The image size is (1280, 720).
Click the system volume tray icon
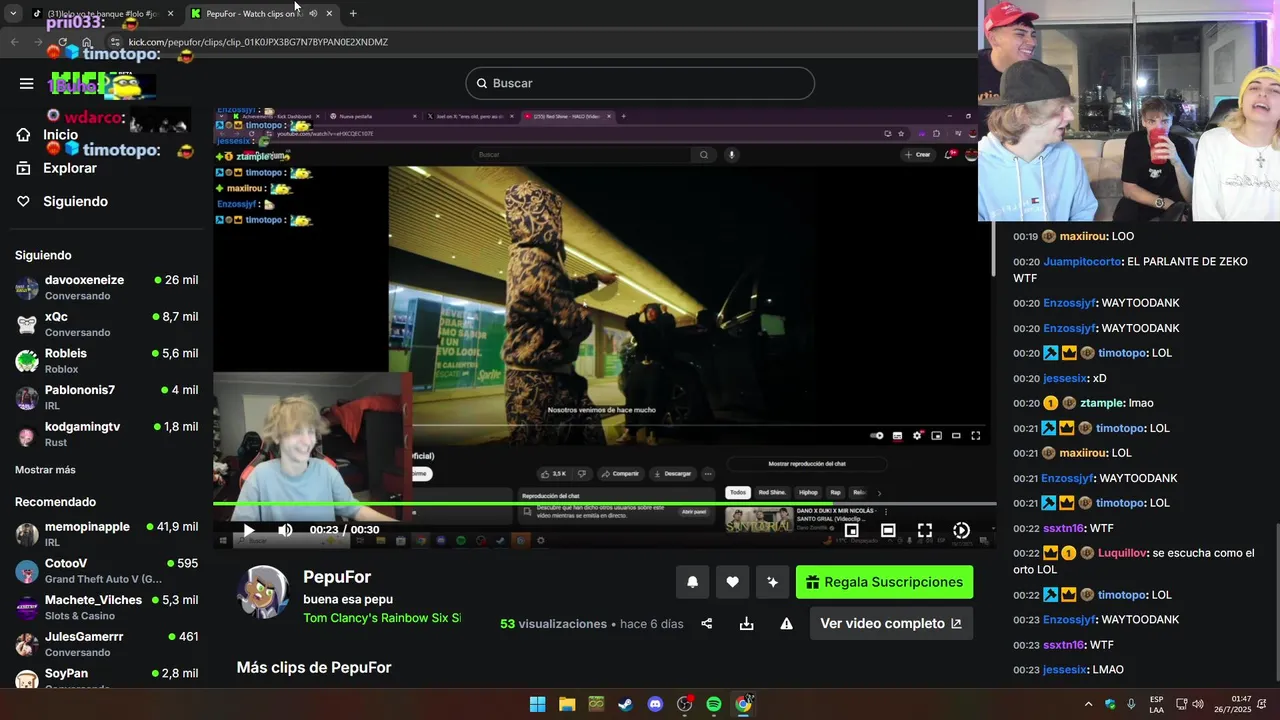tap(1198, 704)
